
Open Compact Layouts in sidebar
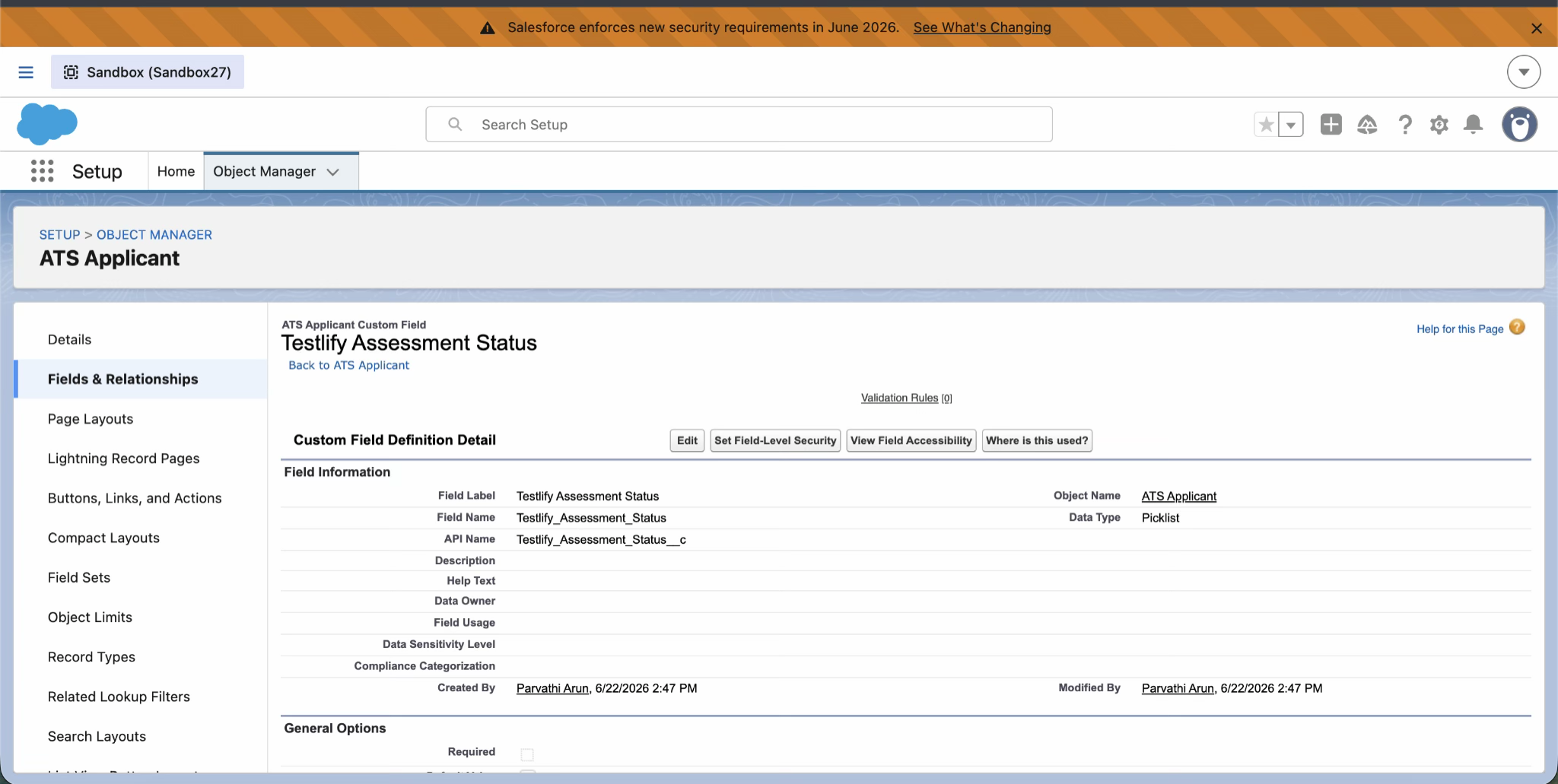click(x=103, y=538)
